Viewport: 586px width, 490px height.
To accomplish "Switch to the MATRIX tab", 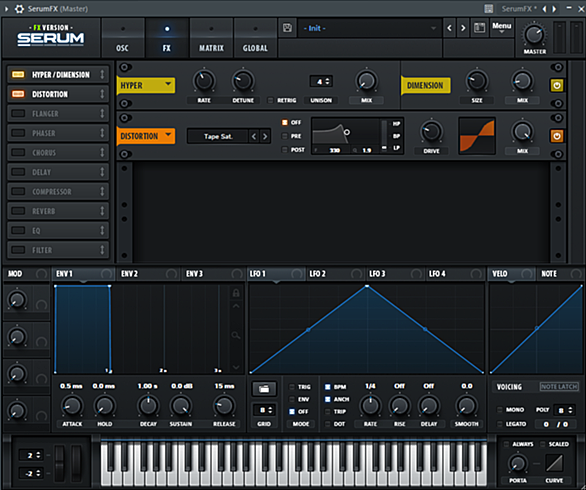I will click(x=211, y=39).
